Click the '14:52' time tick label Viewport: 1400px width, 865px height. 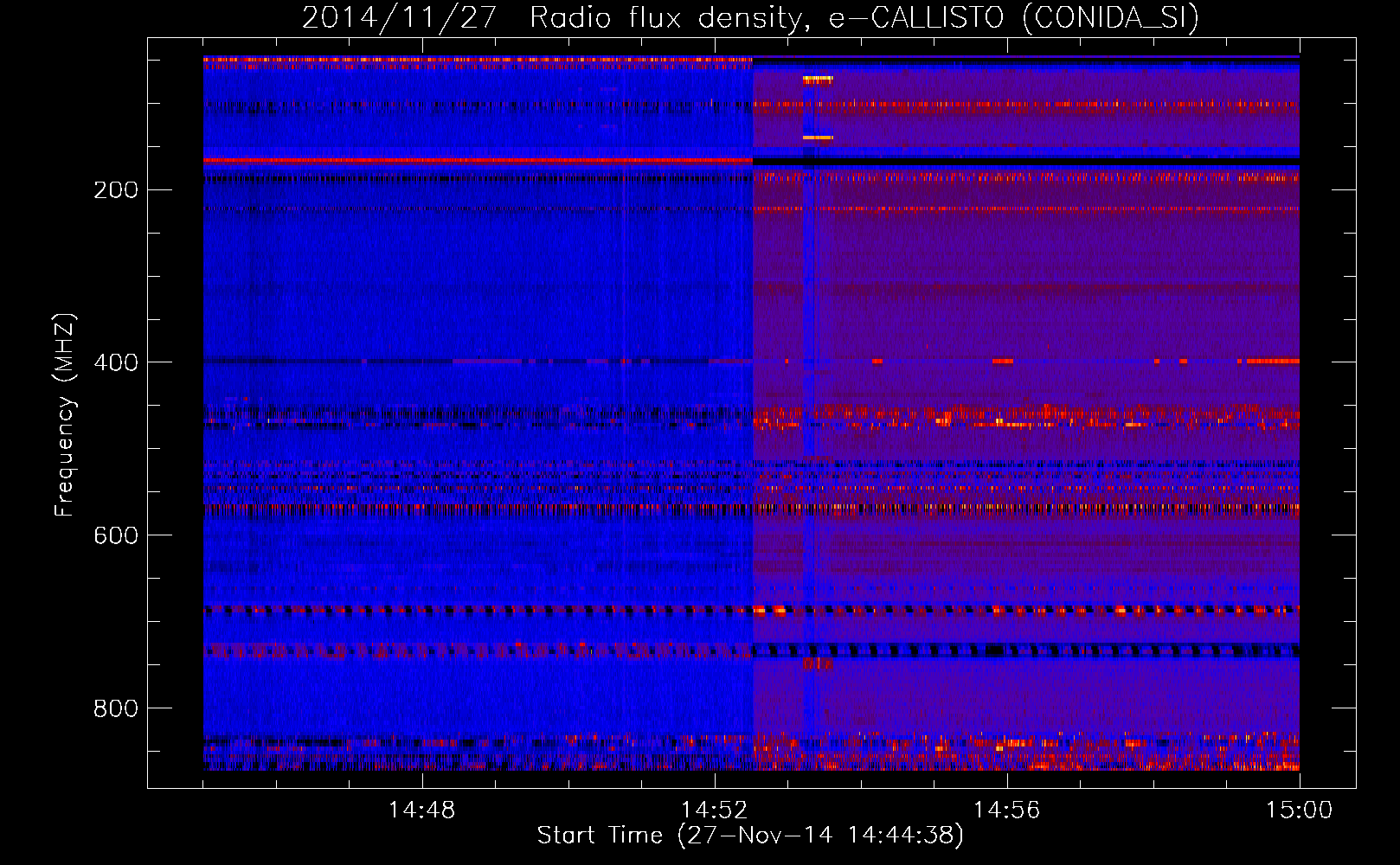(x=714, y=811)
